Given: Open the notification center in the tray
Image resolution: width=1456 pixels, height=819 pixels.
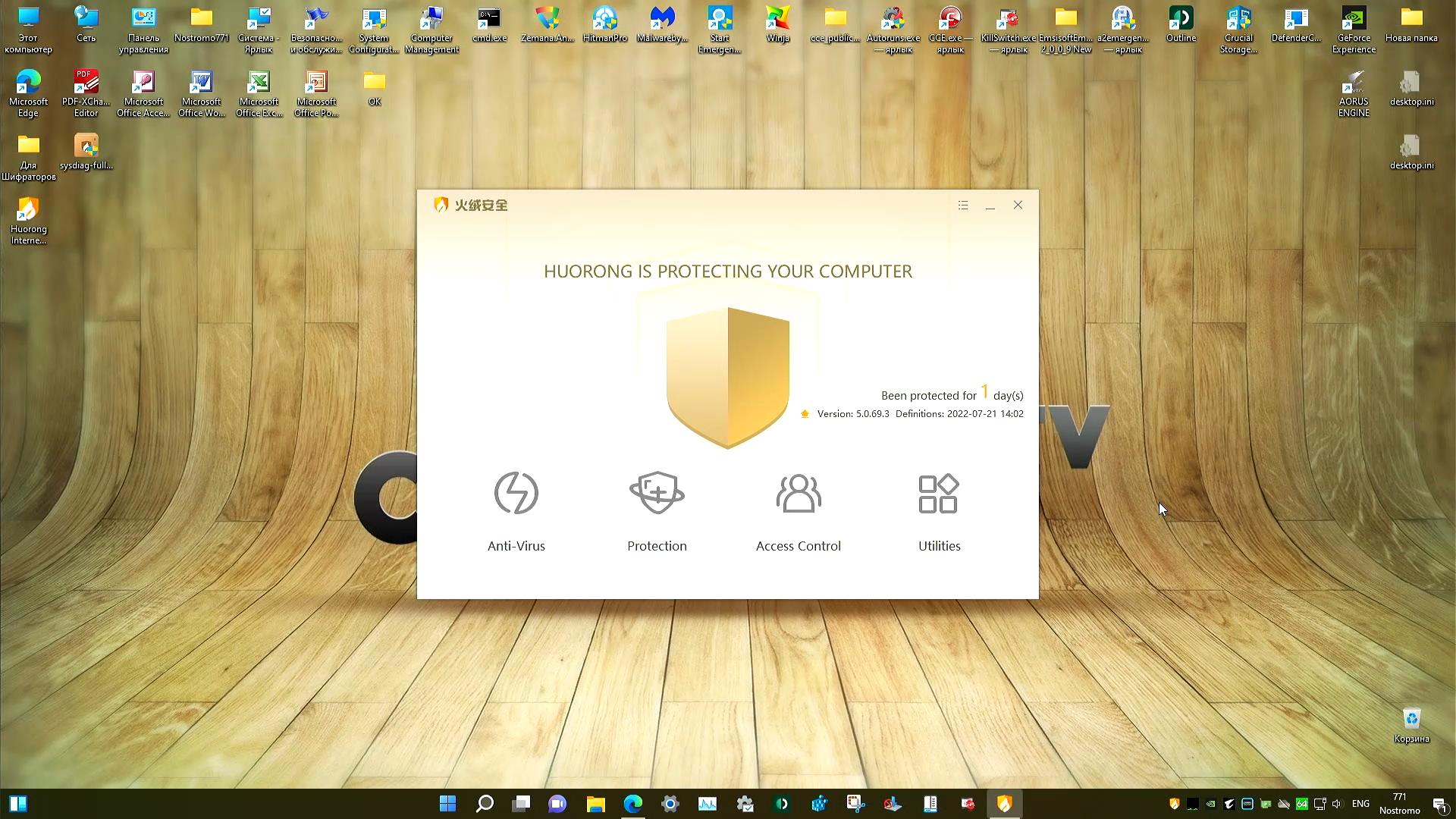Looking at the screenshot, I should click(x=1440, y=804).
